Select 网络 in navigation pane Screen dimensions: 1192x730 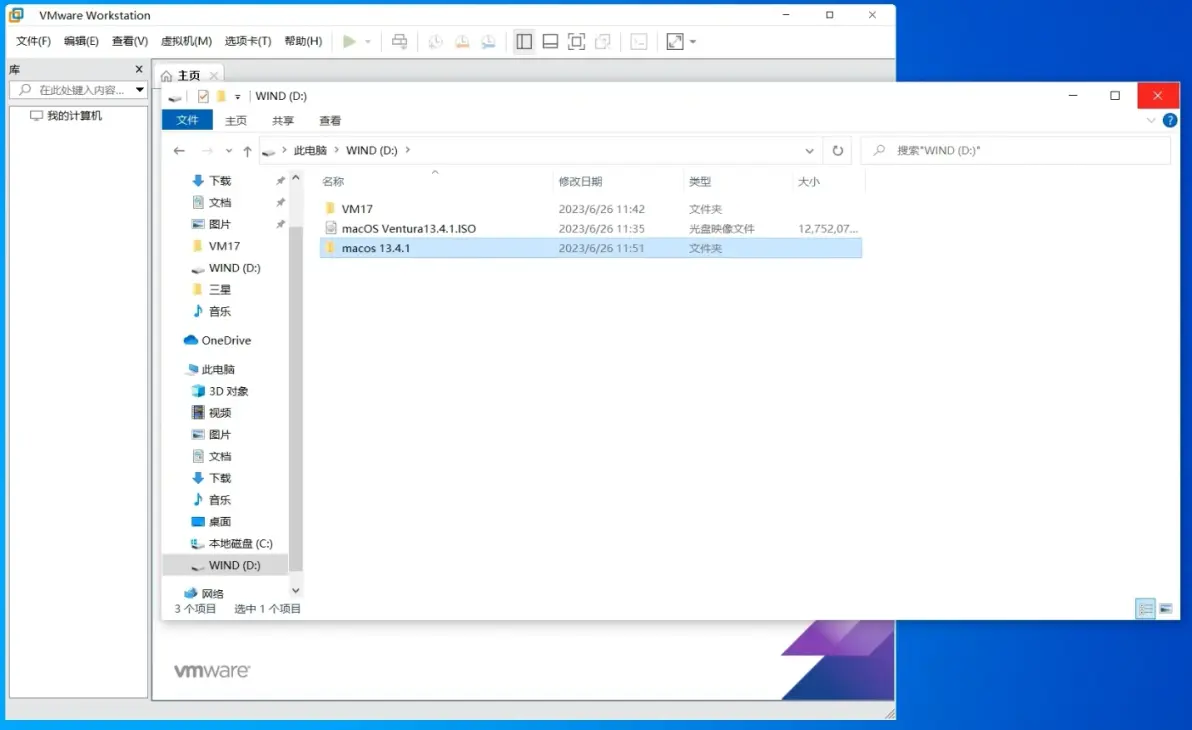coord(212,593)
